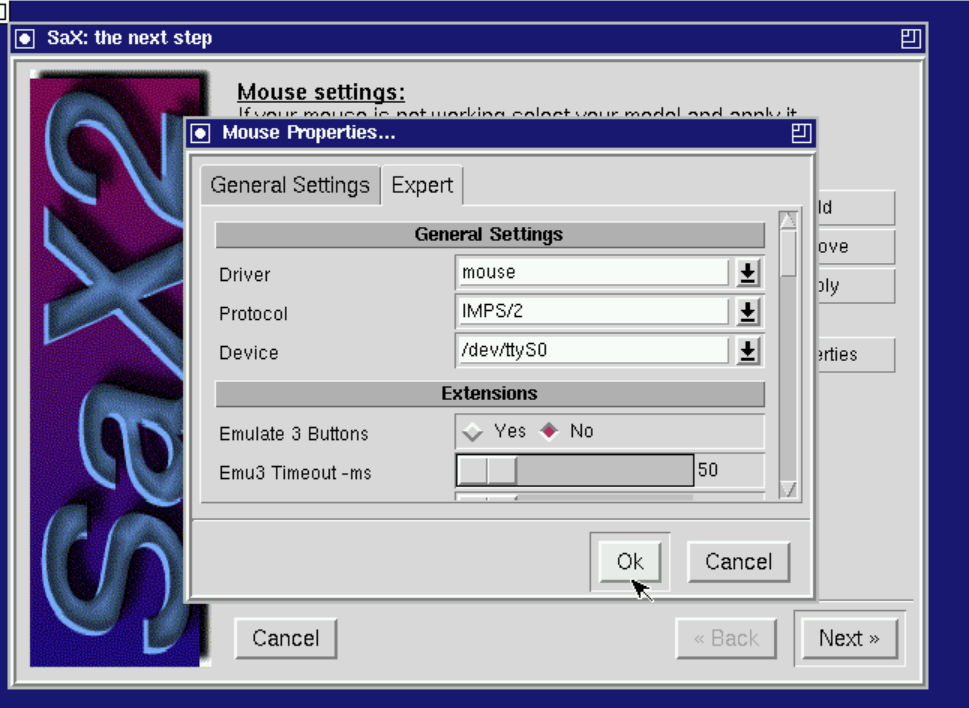The image size is (969, 708).
Task: Click the Emu3 Timeout slider handle
Action: click(x=487, y=471)
